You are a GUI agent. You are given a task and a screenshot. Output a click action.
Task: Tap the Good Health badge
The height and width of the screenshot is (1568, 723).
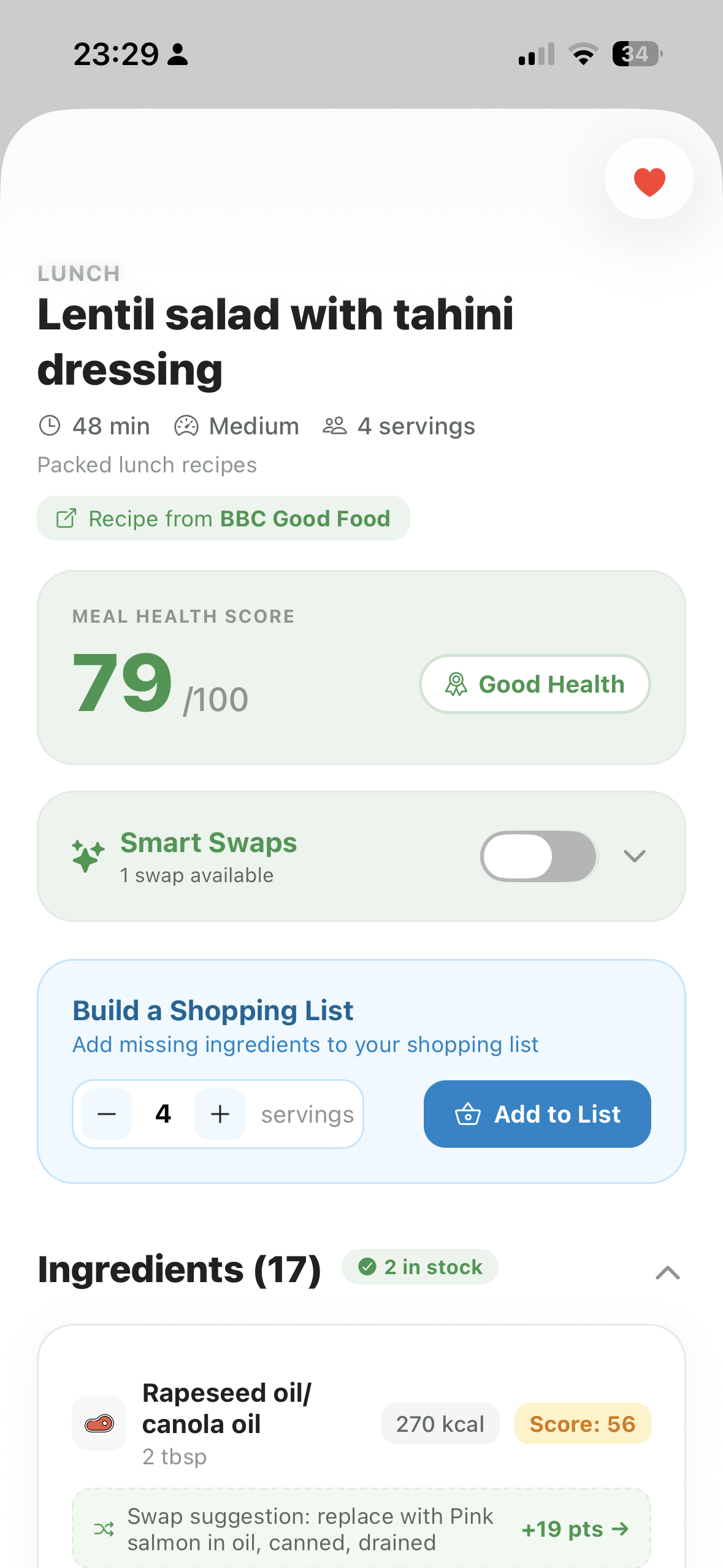click(535, 684)
